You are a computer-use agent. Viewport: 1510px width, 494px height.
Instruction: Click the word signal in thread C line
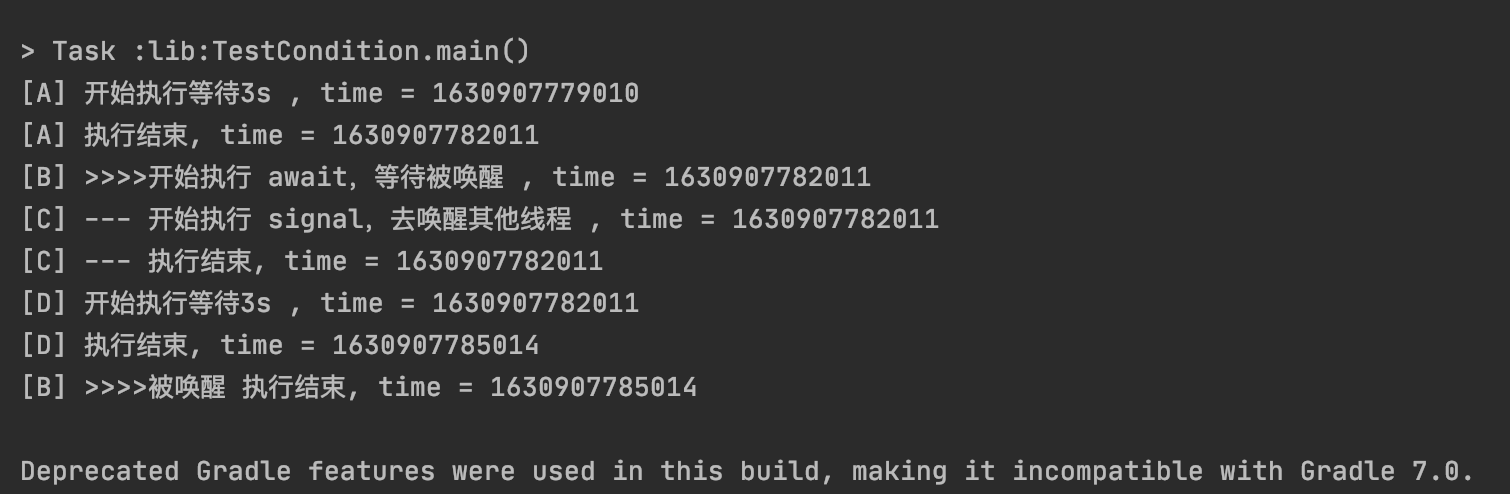(315, 219)
